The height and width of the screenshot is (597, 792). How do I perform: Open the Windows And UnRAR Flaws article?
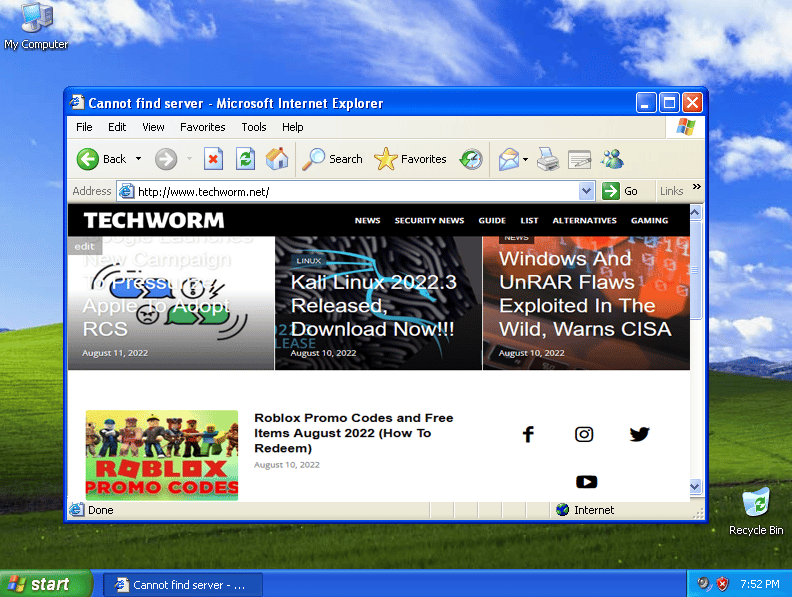[585, 293]
